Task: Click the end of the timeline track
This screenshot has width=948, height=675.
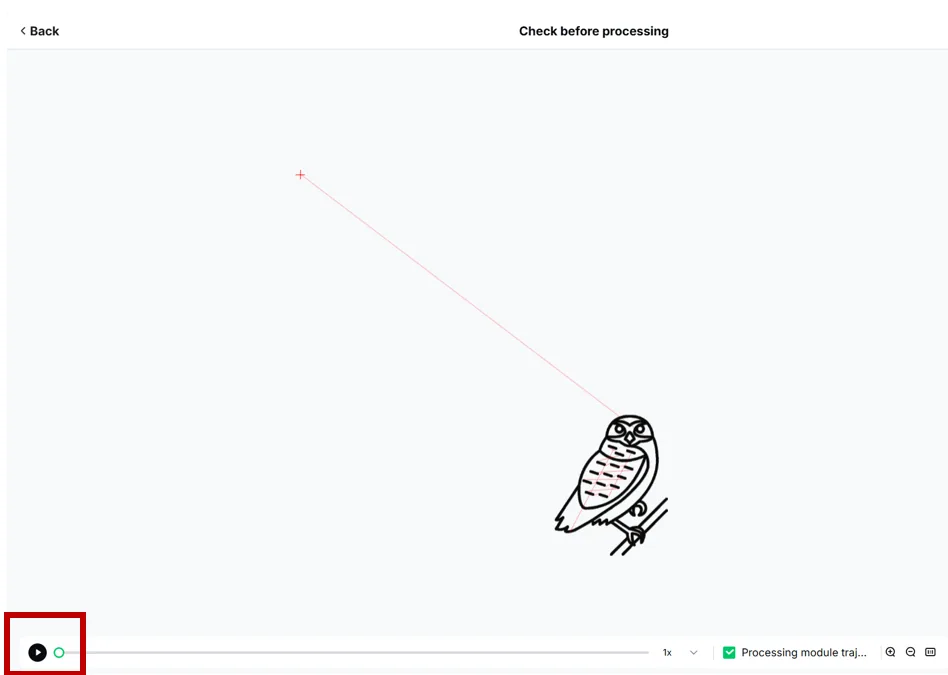Action: click(x=647, y=653)
